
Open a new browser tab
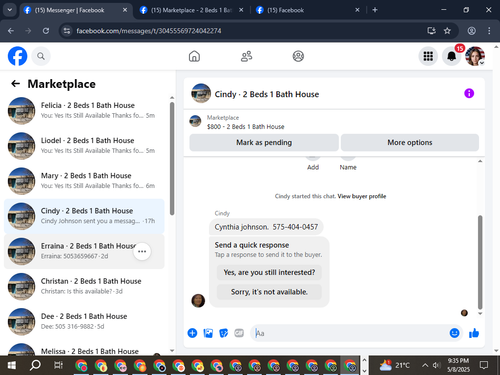point(375,10)
